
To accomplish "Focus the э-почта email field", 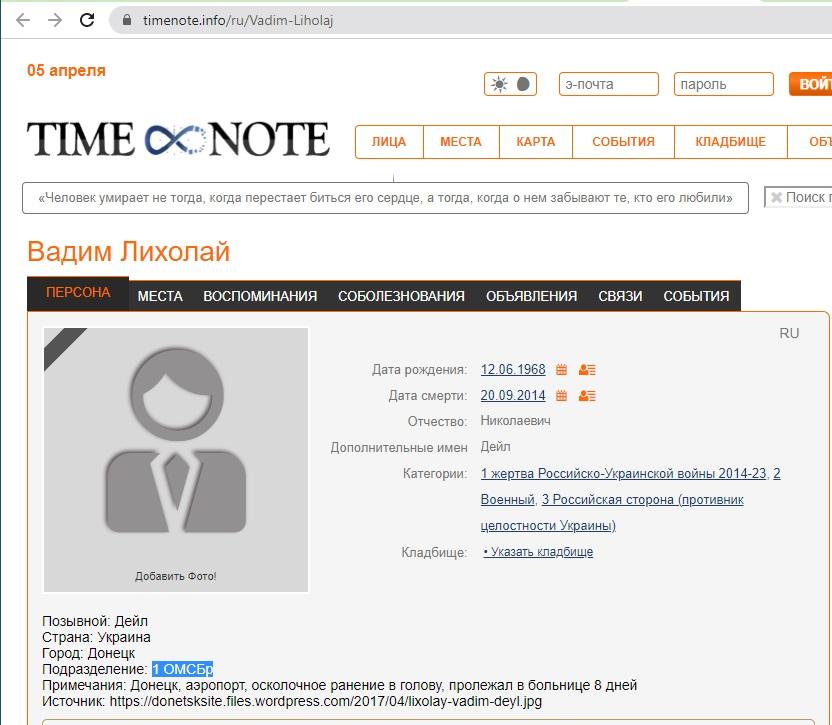I will [x=609, y=84].
